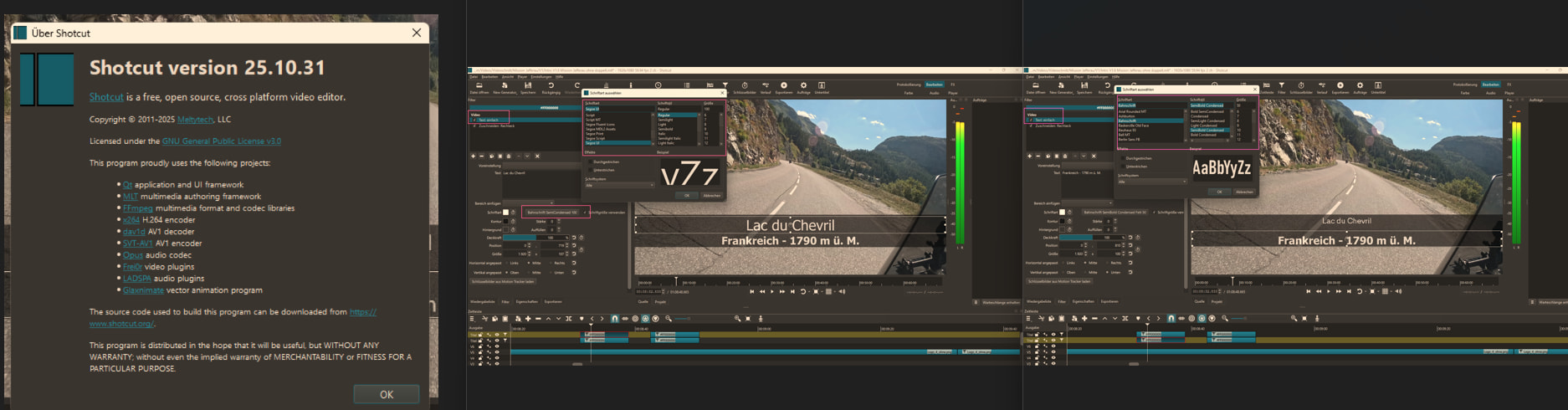Click Exportieren icon in the left editor toolbar
Image resolution: width=1568 pixels, height=410 pixels.
[784, 86]
